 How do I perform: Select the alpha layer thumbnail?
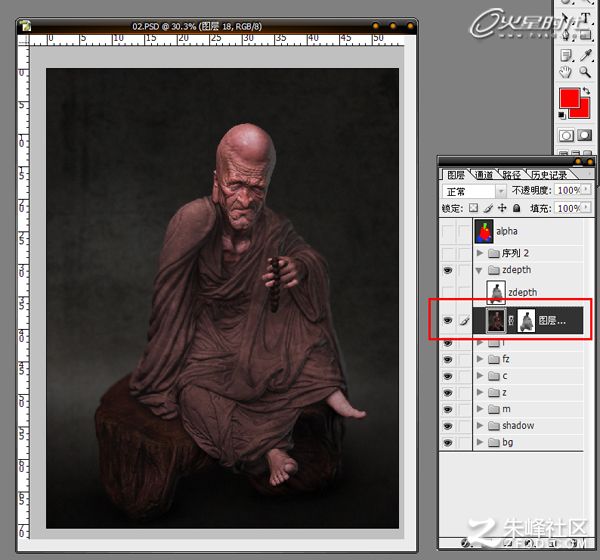point(484,232)
